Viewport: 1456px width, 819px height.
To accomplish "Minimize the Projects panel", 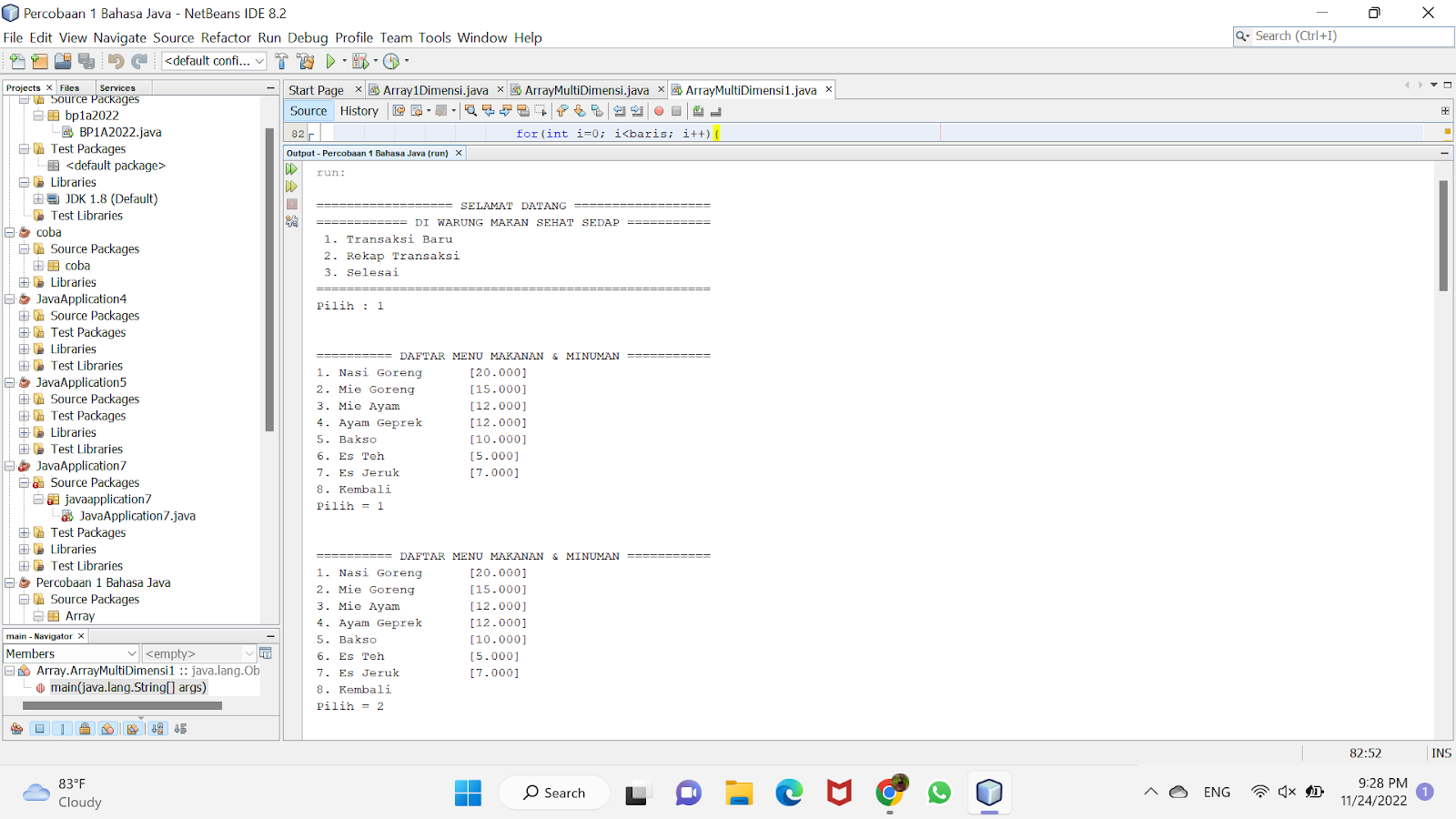I will tap(270, 87).
